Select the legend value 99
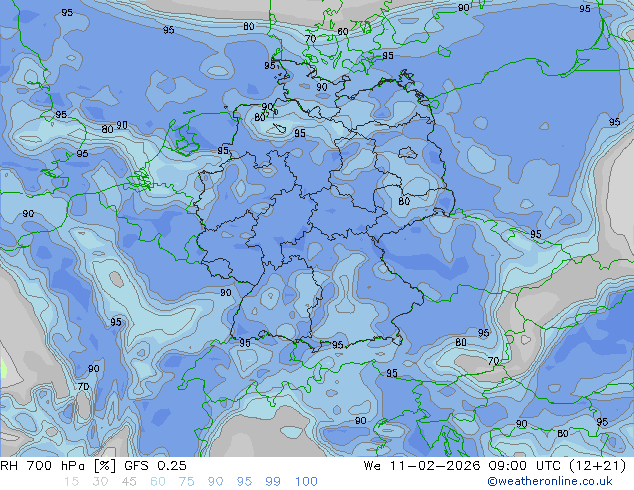The height and width of the screenshot is (490, 634). [273, 482]
